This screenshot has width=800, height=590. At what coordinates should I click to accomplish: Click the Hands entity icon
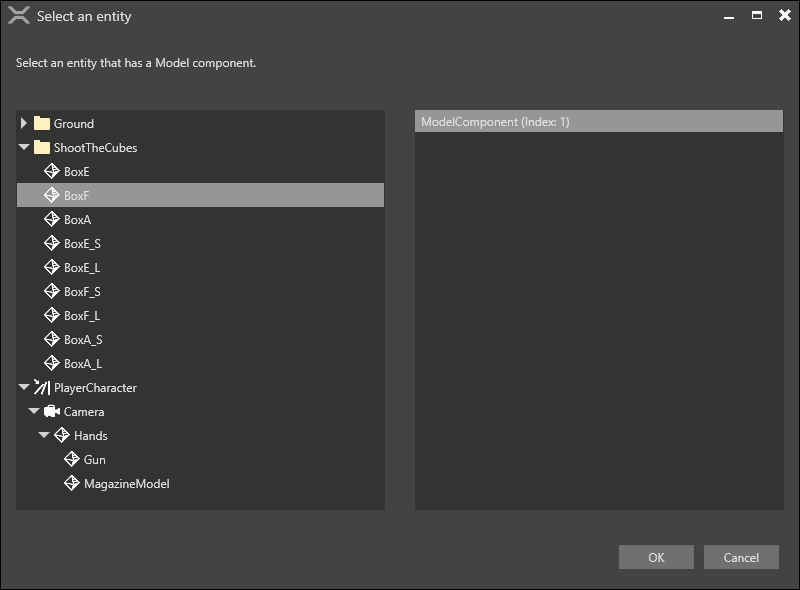tap(62, 436)
